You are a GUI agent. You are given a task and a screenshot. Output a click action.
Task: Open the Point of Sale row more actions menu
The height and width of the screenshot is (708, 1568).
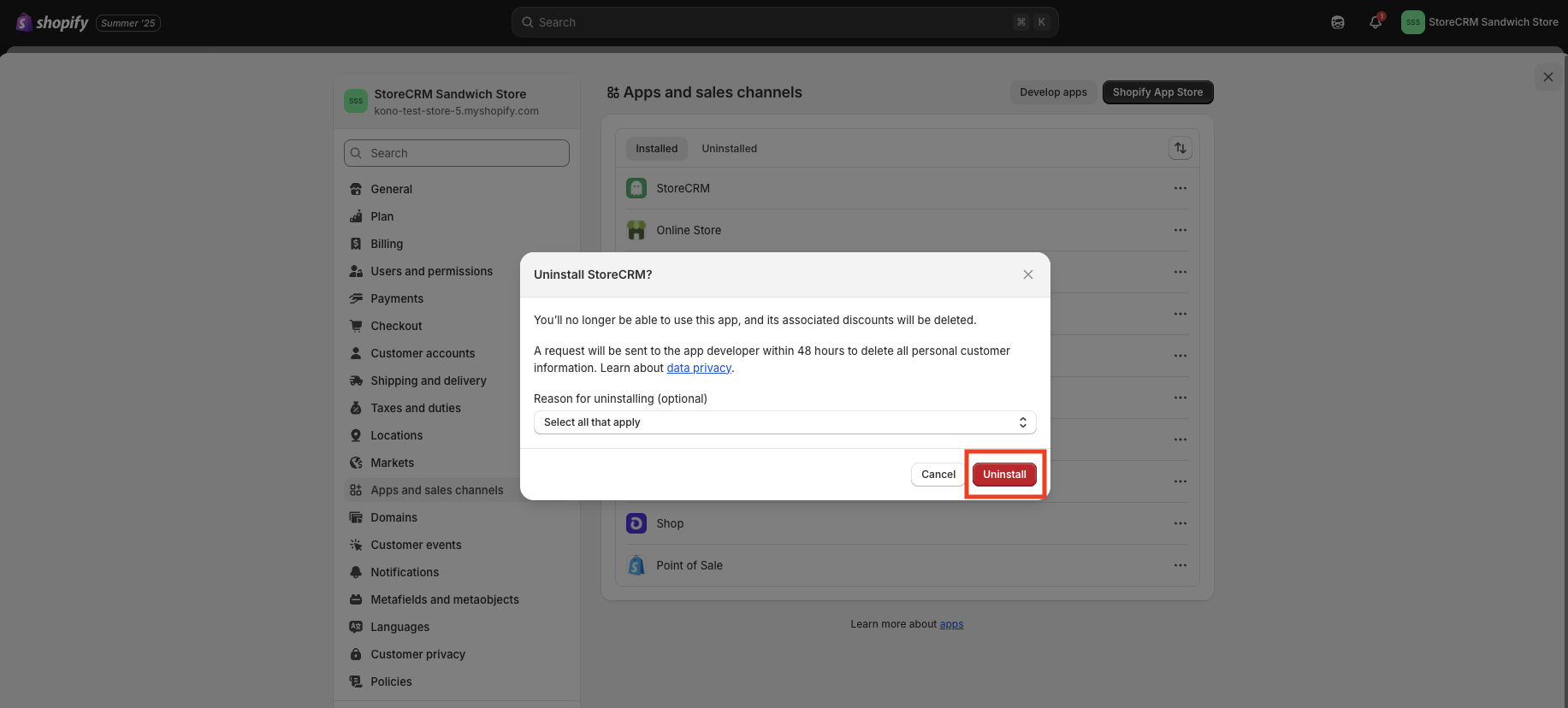tap(1180, 565)
